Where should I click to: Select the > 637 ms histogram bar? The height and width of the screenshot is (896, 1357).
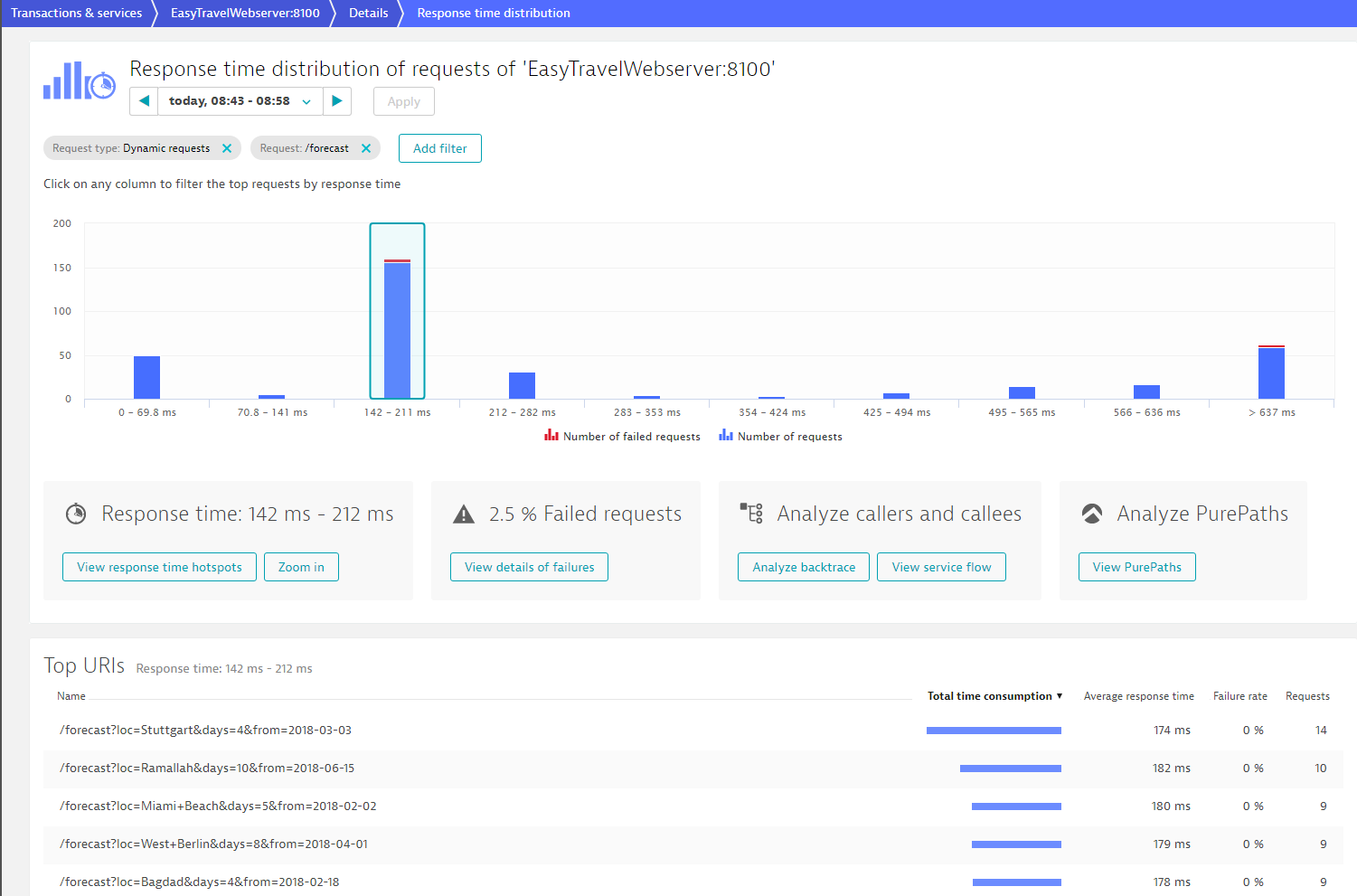(1271, 372)
